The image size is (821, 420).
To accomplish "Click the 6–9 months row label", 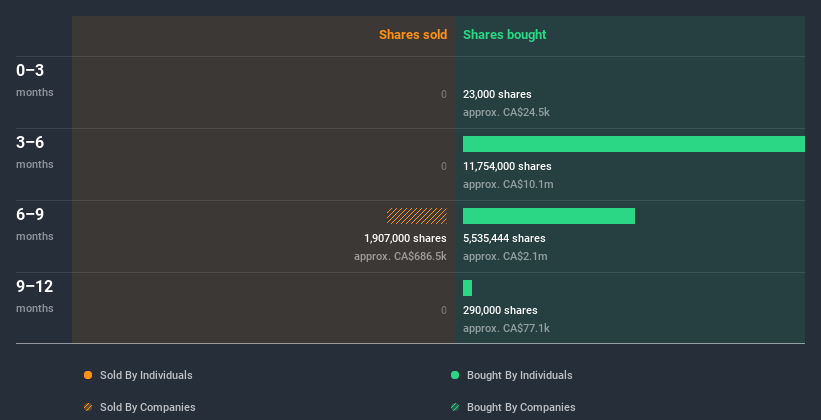I will pos(35,224).
